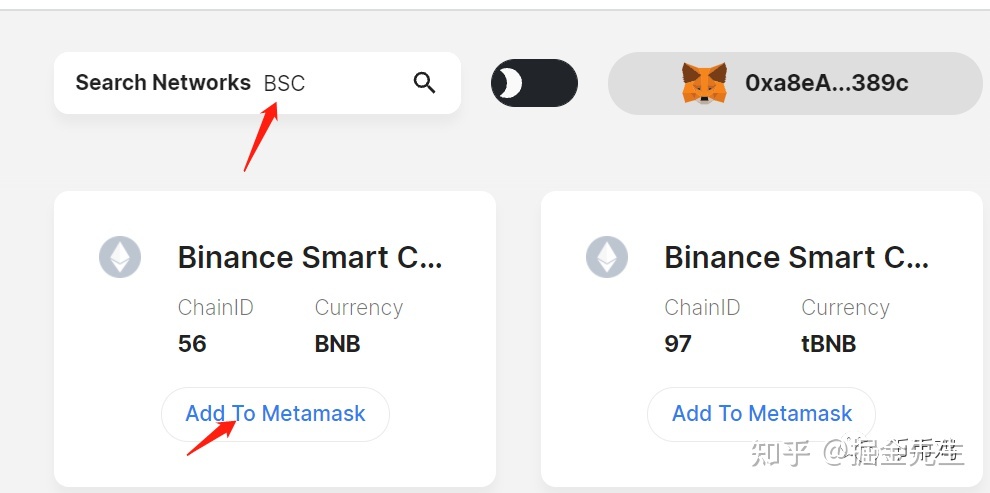Click the Search Networks label

coord(163,83)
